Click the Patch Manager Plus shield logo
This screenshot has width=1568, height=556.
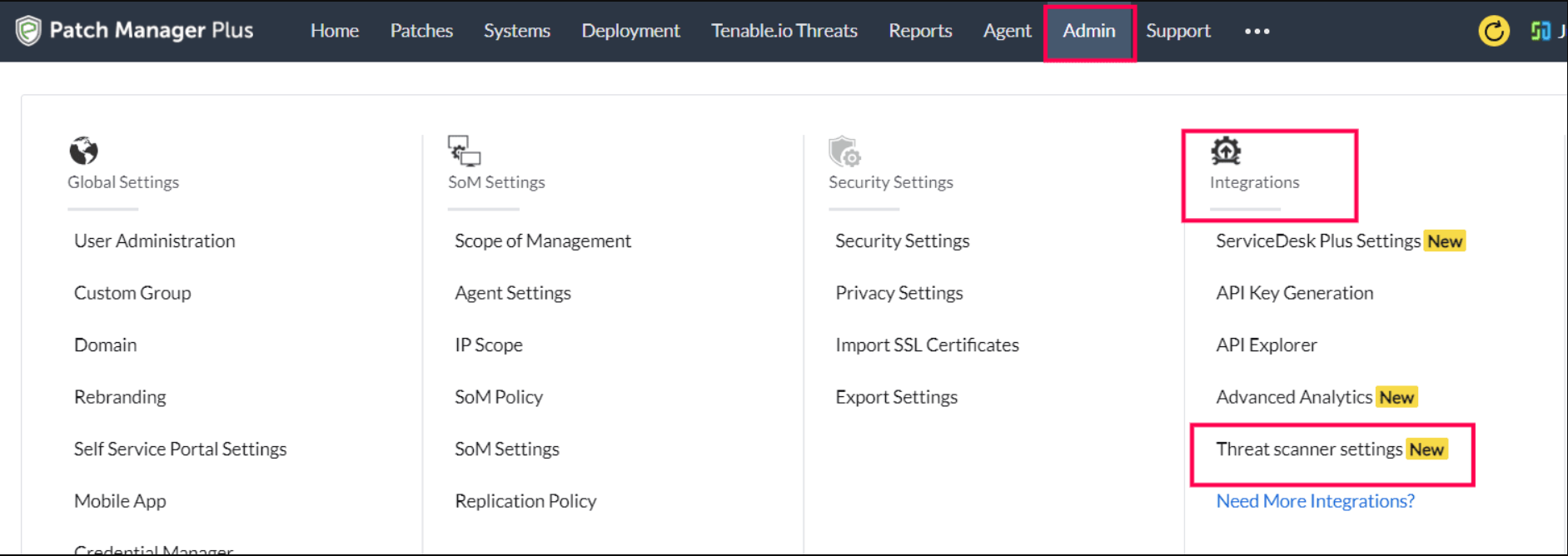tap(27, 31)
